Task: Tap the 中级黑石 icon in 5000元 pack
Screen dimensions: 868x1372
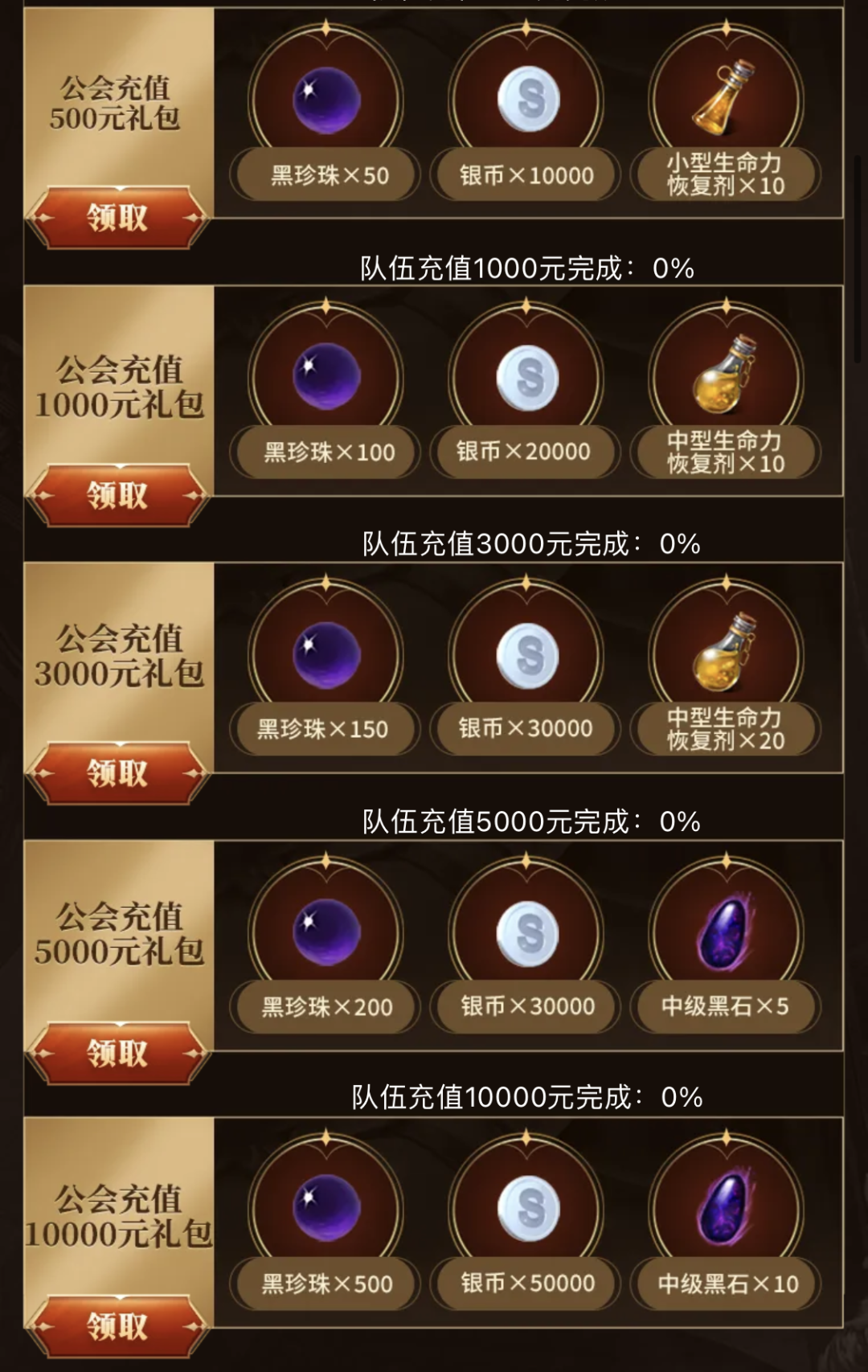Action: 726,932
